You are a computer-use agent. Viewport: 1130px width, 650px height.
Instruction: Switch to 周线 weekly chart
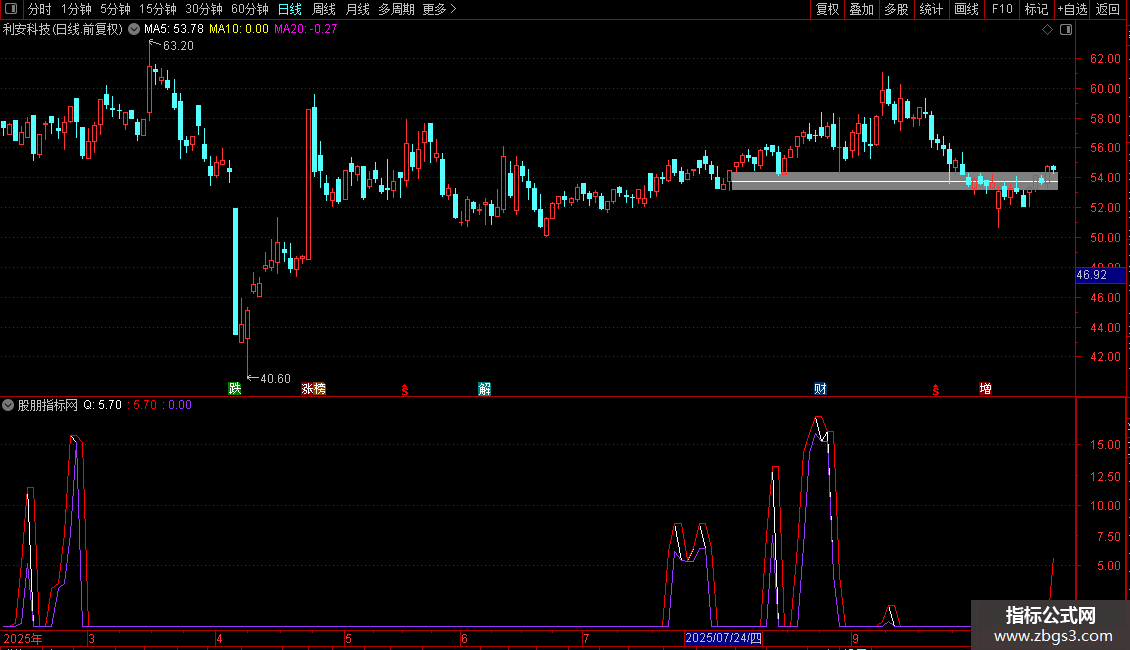pos(324,9)
